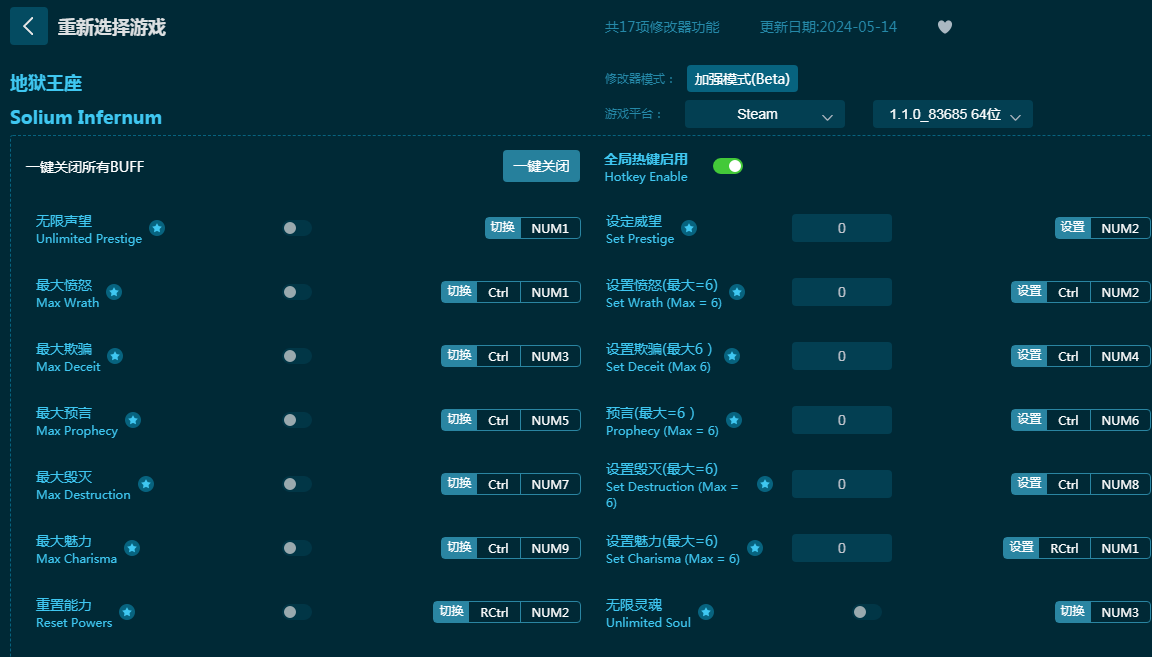Click 更新日期:2024-05-14 text
Viewport: 1152px width, 657px height.
coord(828,27)
